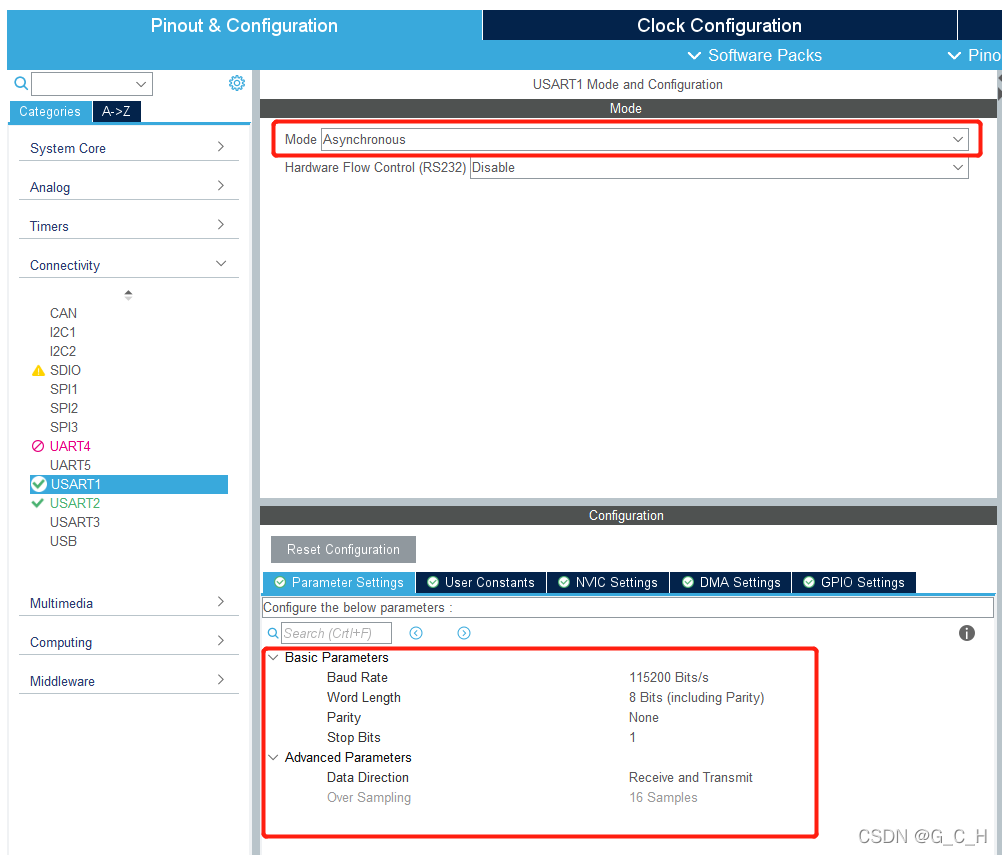Screen dimensions: 1002x855
Task: Expand the System Core category
Action: pyautogui.click(x=128, y=148)
